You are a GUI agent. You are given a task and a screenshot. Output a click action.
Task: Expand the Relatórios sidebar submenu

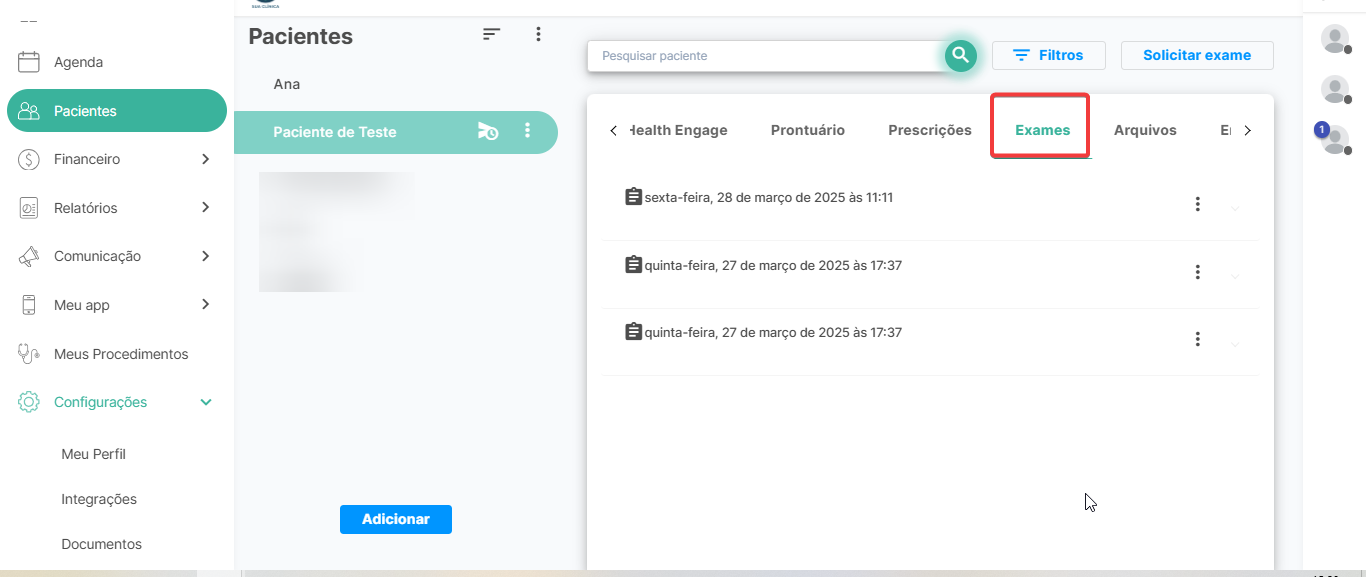[205, 208]
